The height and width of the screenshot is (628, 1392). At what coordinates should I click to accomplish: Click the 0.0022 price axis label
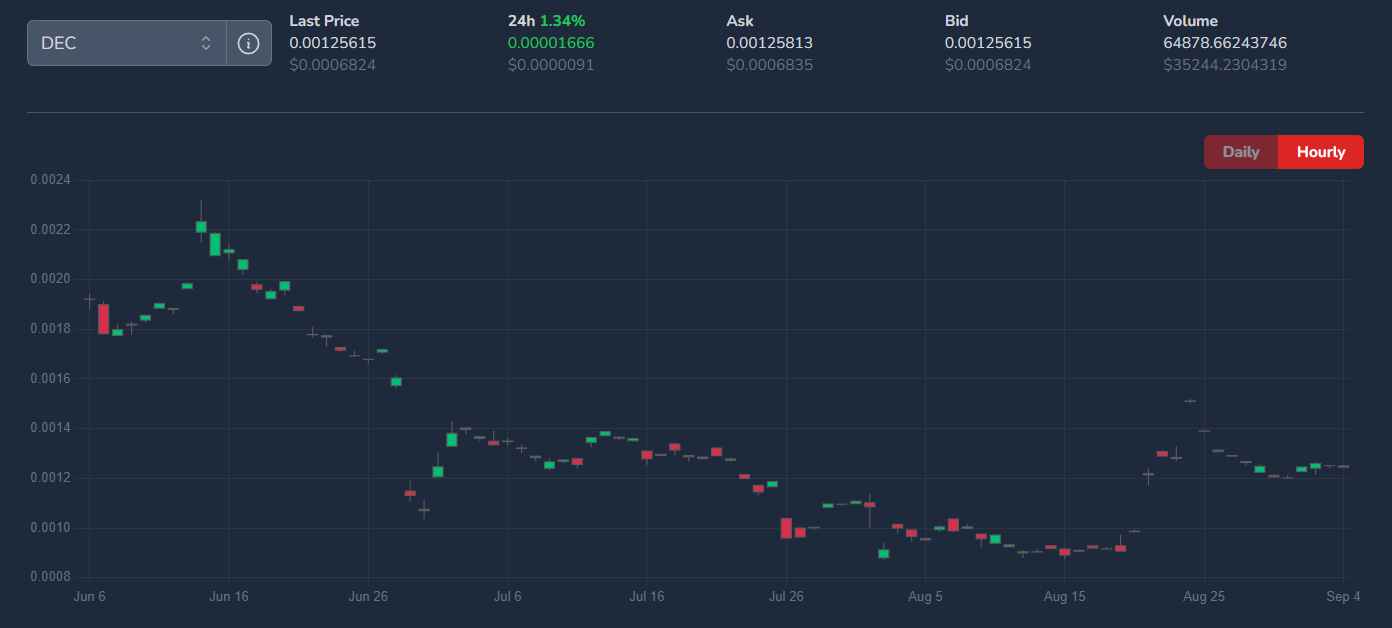(50, 230)
